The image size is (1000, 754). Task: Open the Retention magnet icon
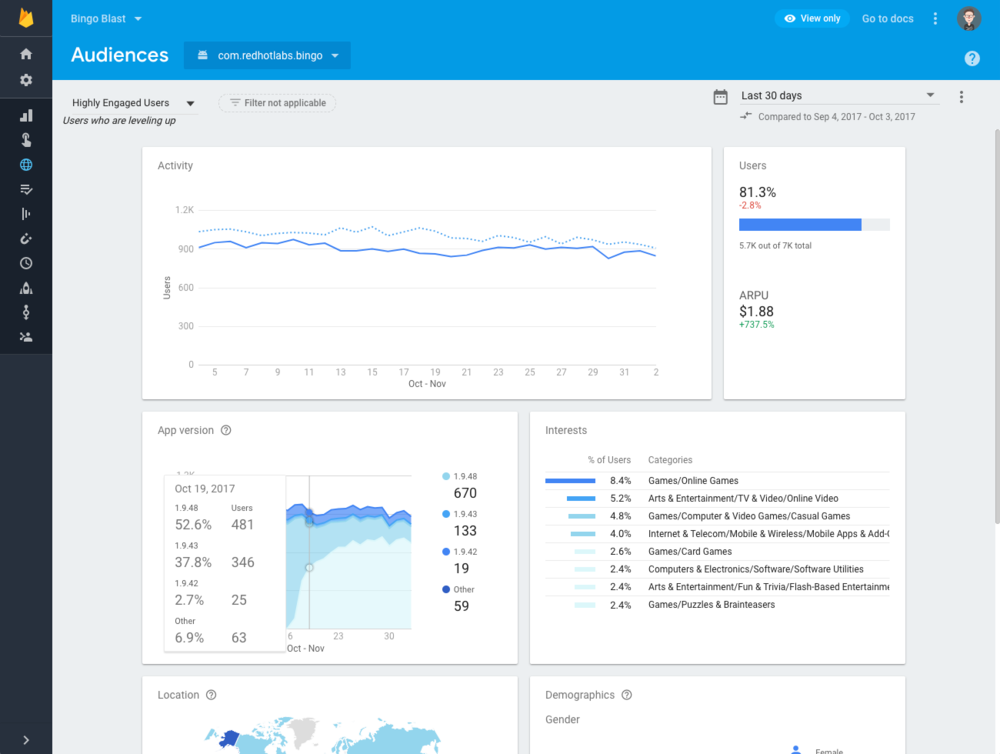point(26,239)
